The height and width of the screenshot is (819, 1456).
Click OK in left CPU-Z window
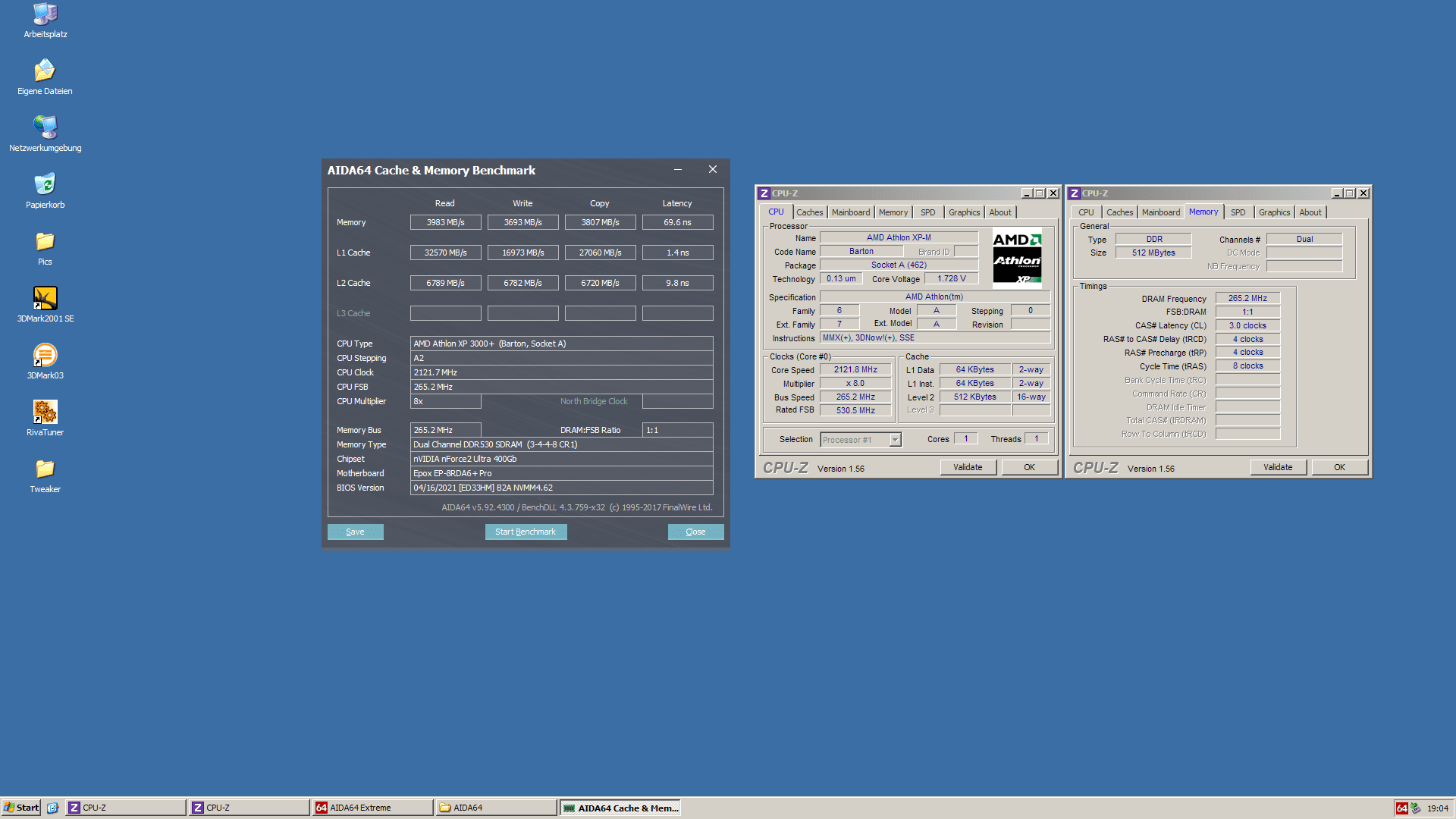point(1029,467)
